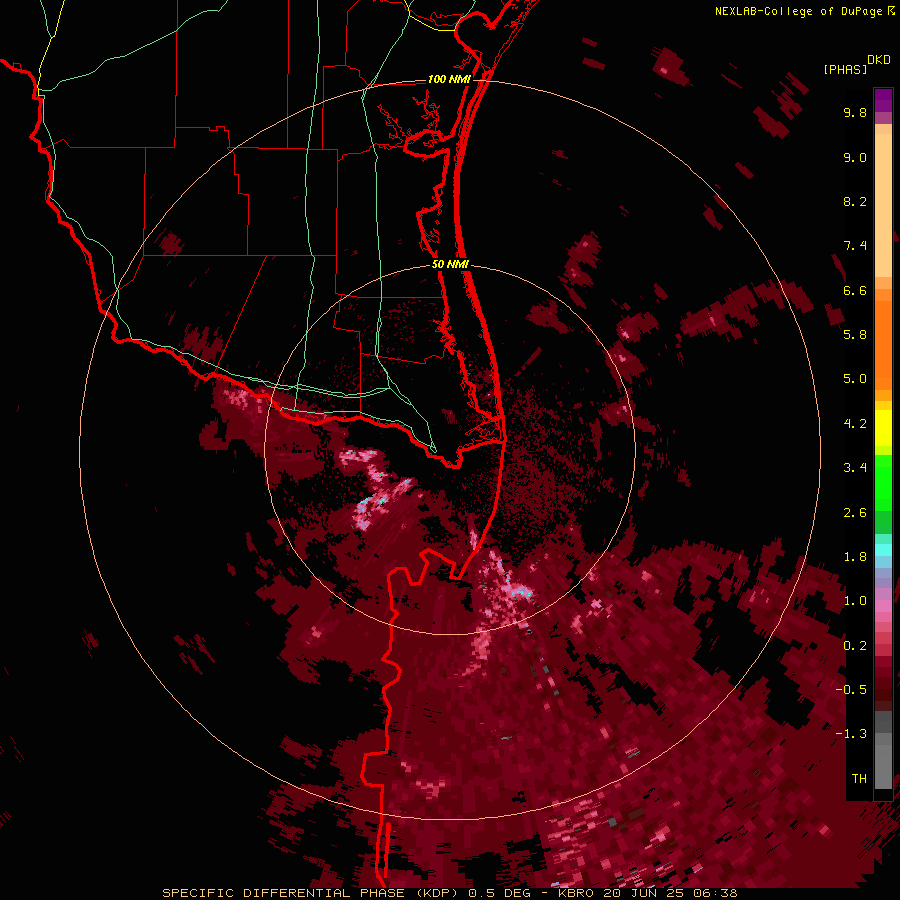Click the 100 NMI range ring label
This screenshot has height=900, width=900.
449,79
